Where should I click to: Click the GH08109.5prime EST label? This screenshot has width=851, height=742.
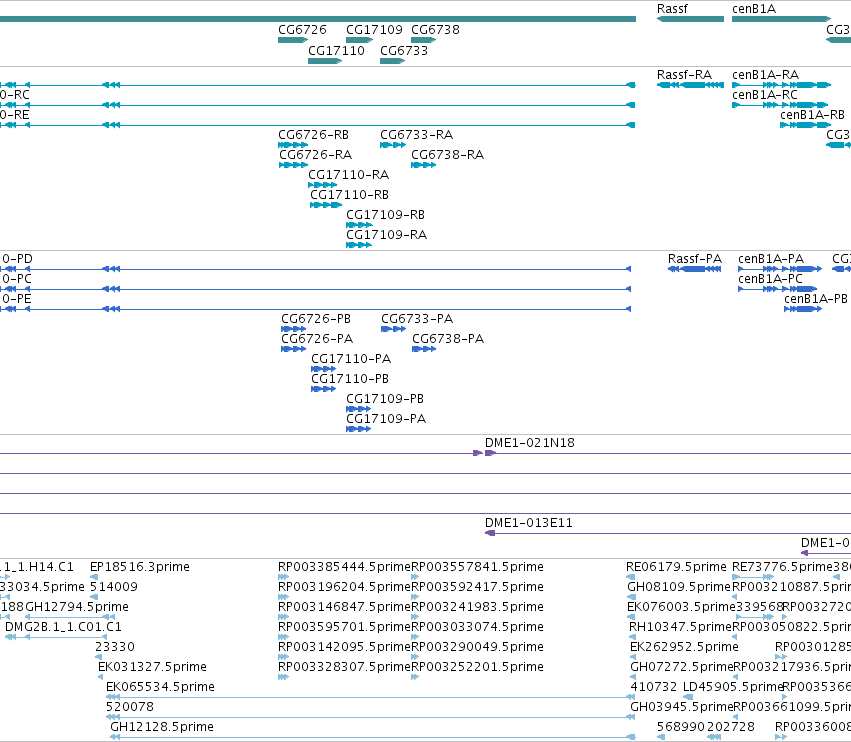tap(679, 587)
